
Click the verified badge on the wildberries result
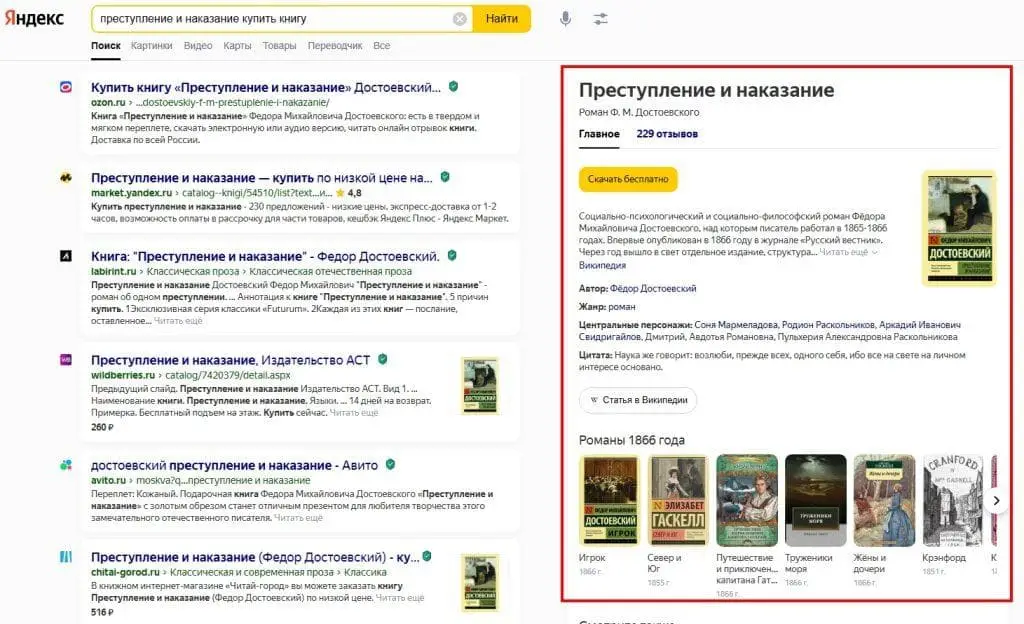[383, 359]
